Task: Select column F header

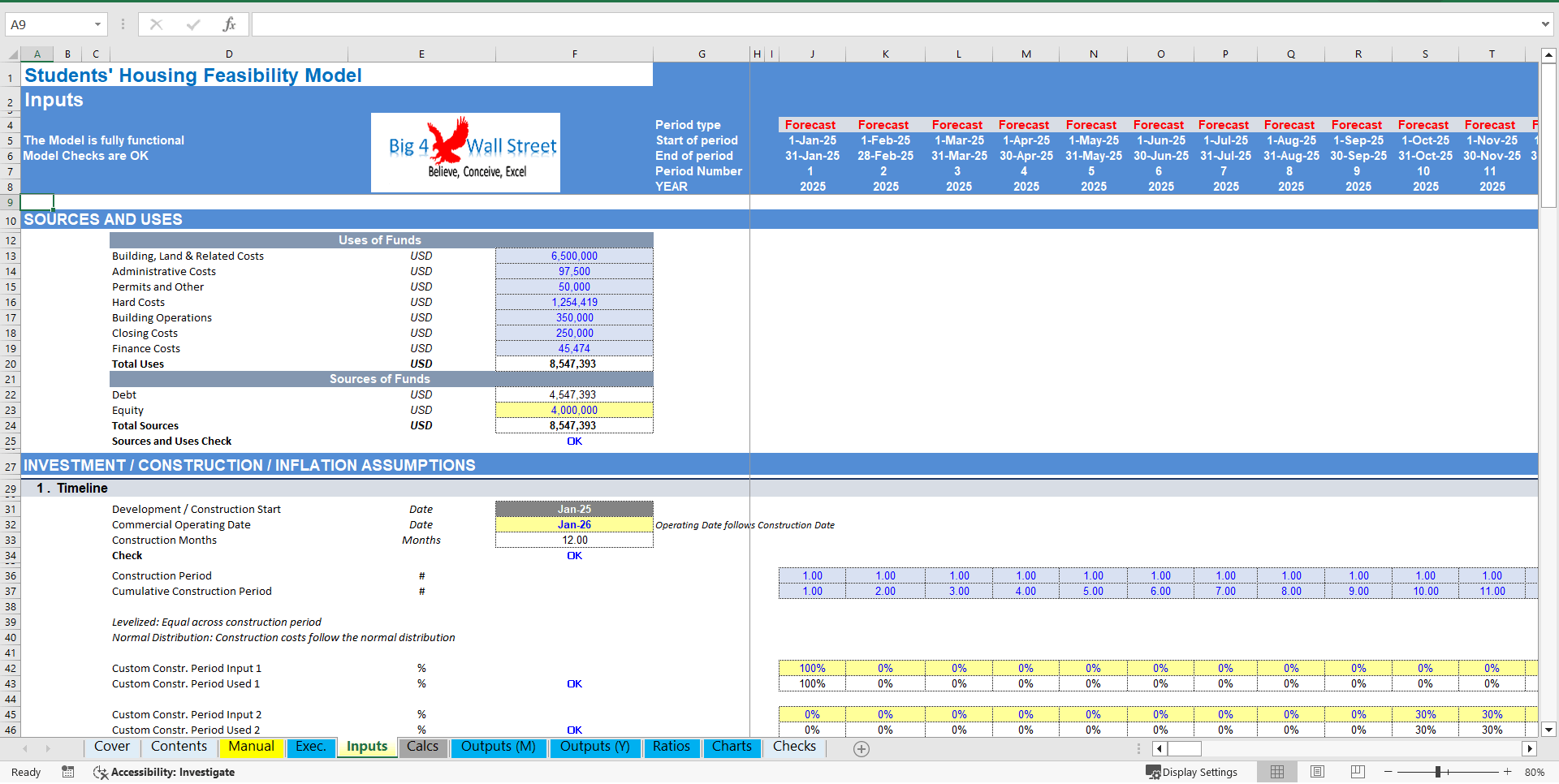Action: [x=574, y=54]
